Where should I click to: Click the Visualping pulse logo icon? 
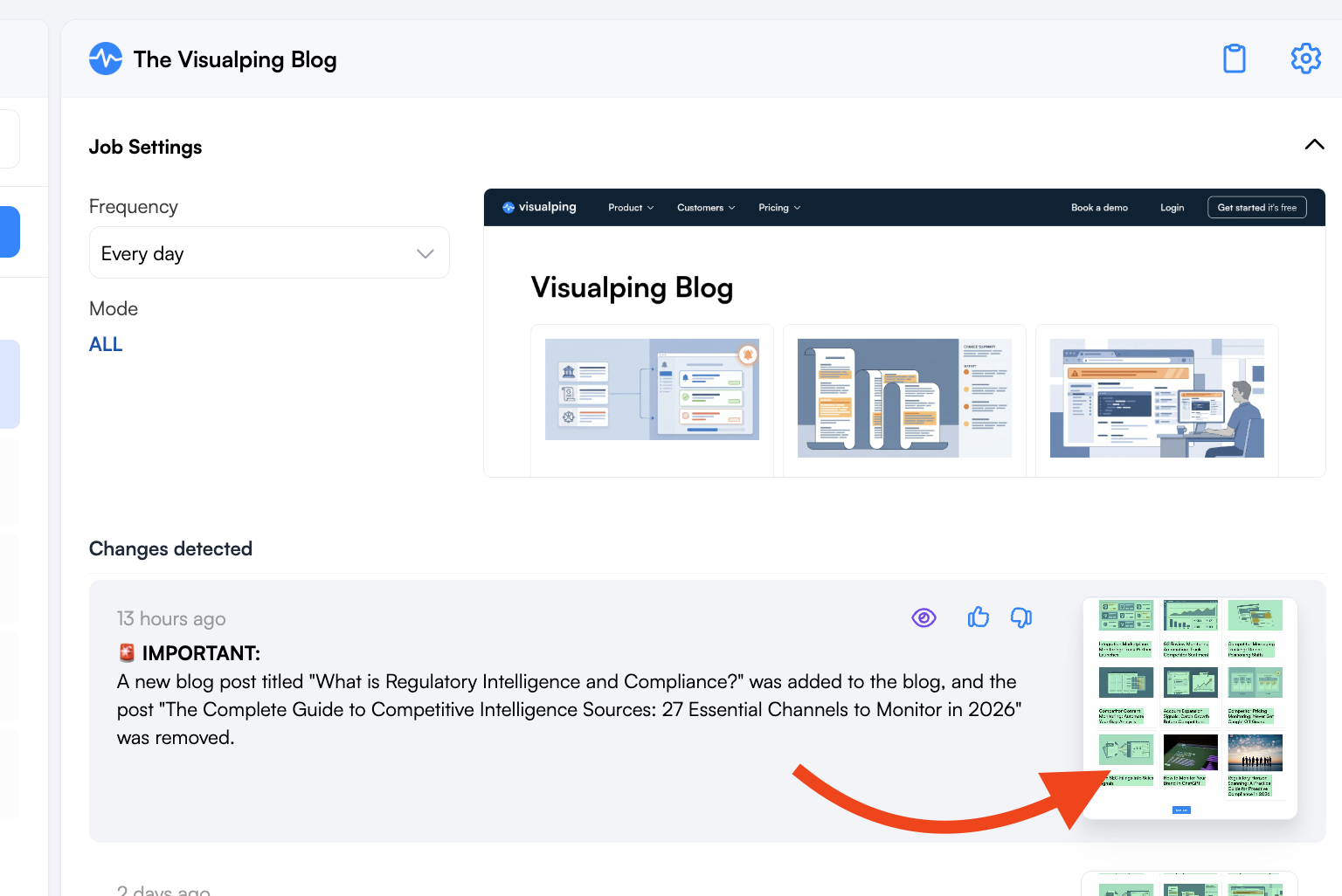tap(106, 59)
